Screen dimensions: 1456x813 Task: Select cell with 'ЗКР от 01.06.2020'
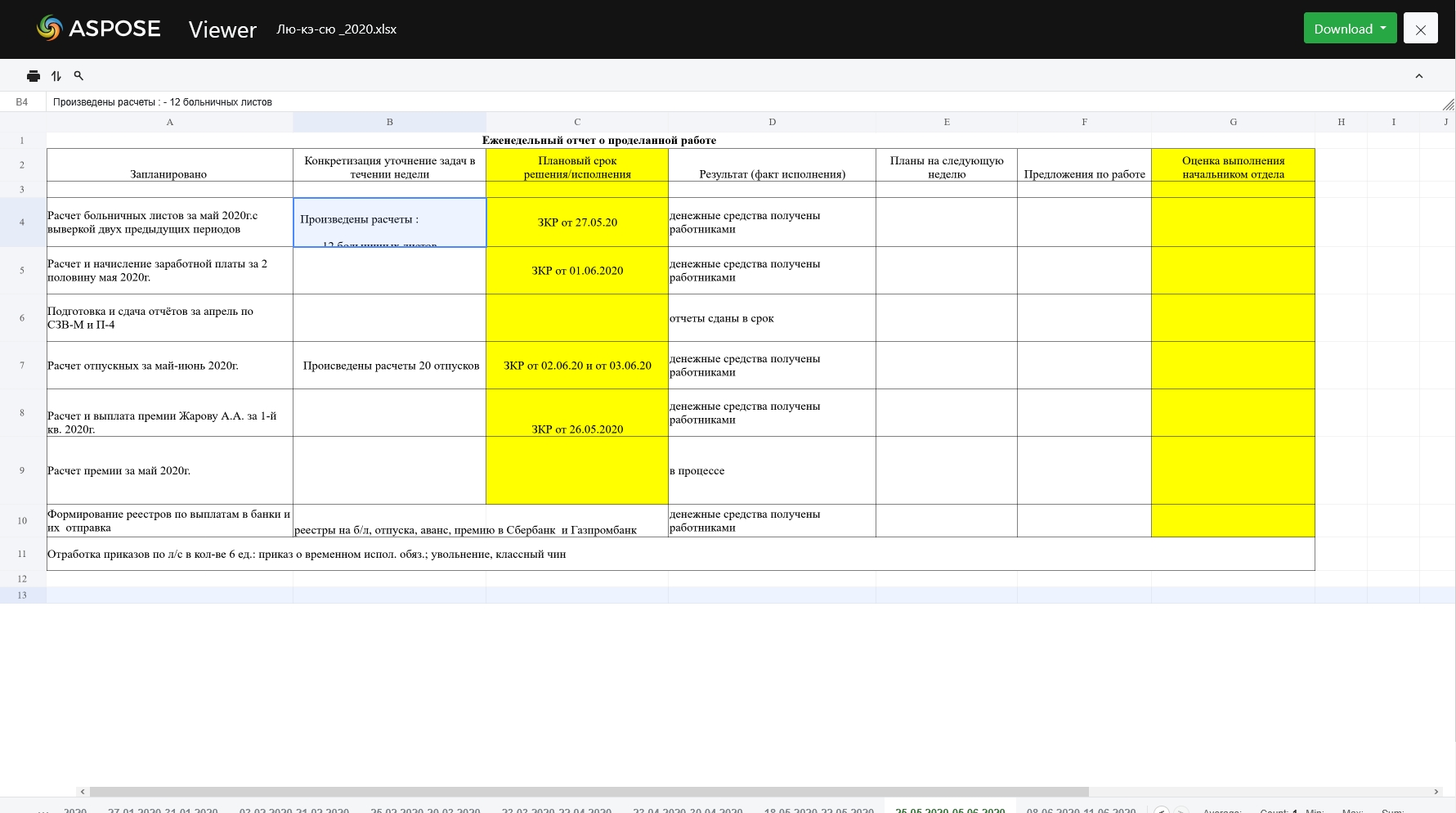click(577, 271)
